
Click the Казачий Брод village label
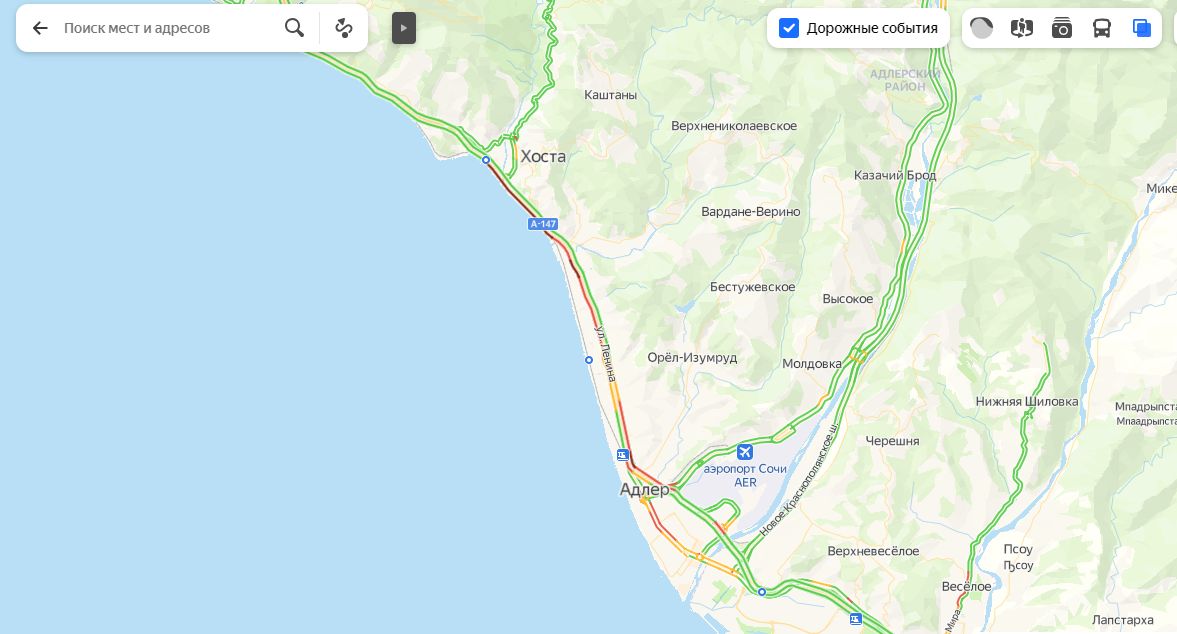coord(895,175)
